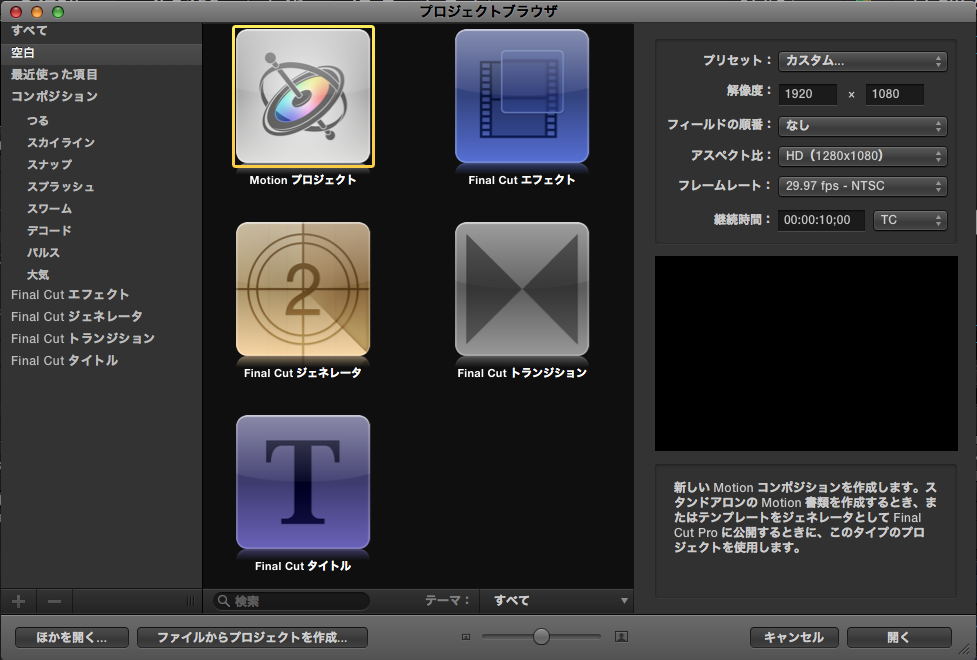Click the yellow minimize window button
This screenshot has width=977, height=660.
click(37, 12)
